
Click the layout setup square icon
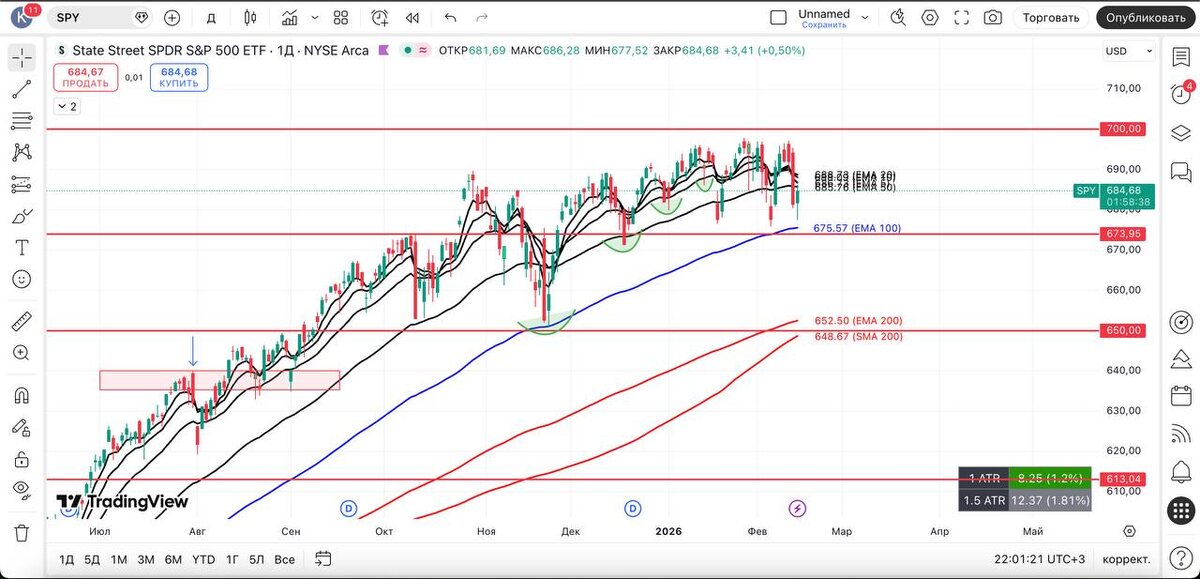click(x=778, y=17)
